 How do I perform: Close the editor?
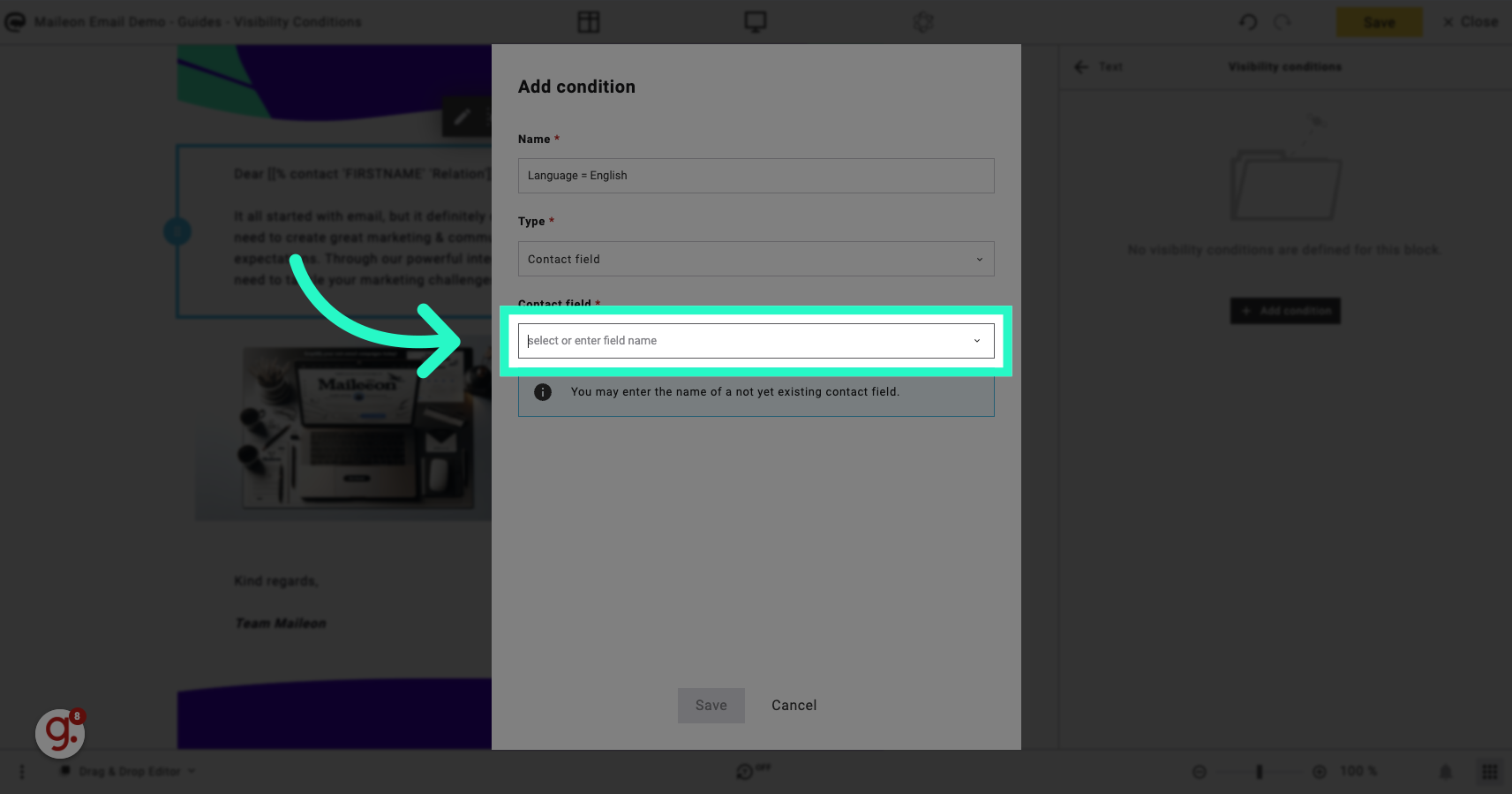(x=1471, y=22)
